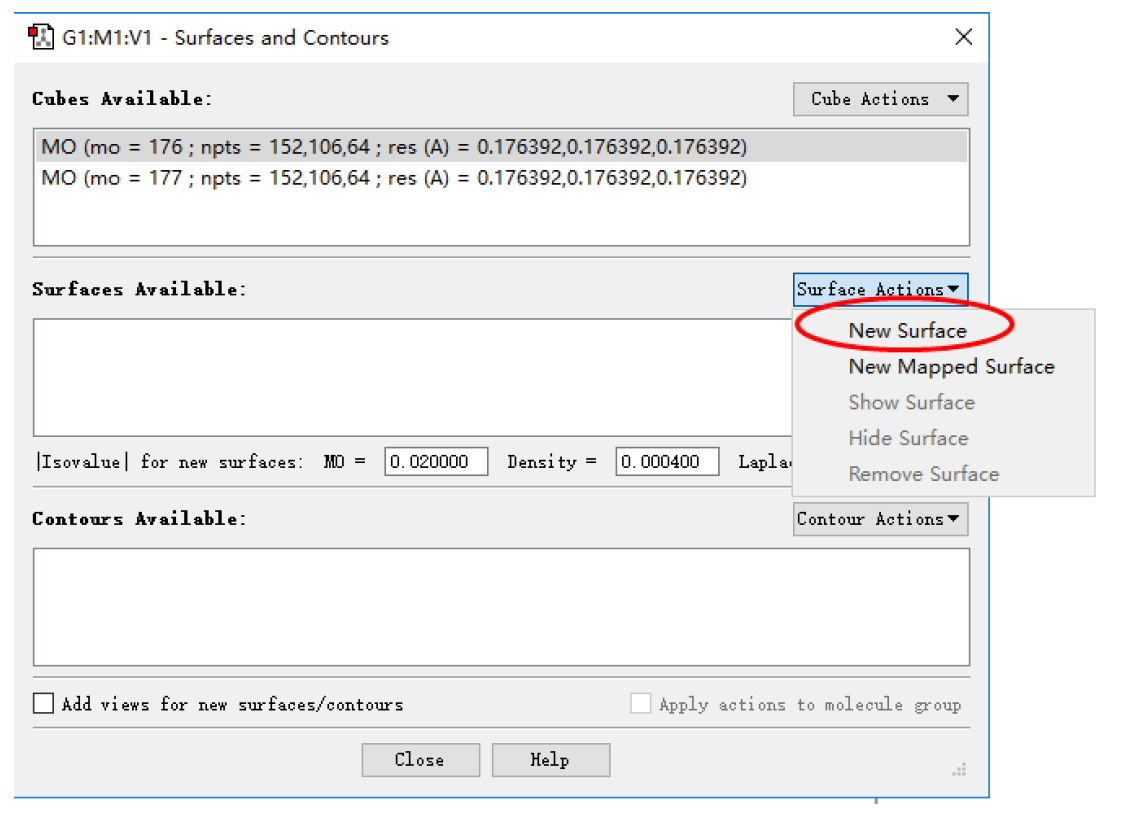Viewport: 1122px width, 819px height.
Task: Choose New Surface from the menu
Action: (907, 331)
